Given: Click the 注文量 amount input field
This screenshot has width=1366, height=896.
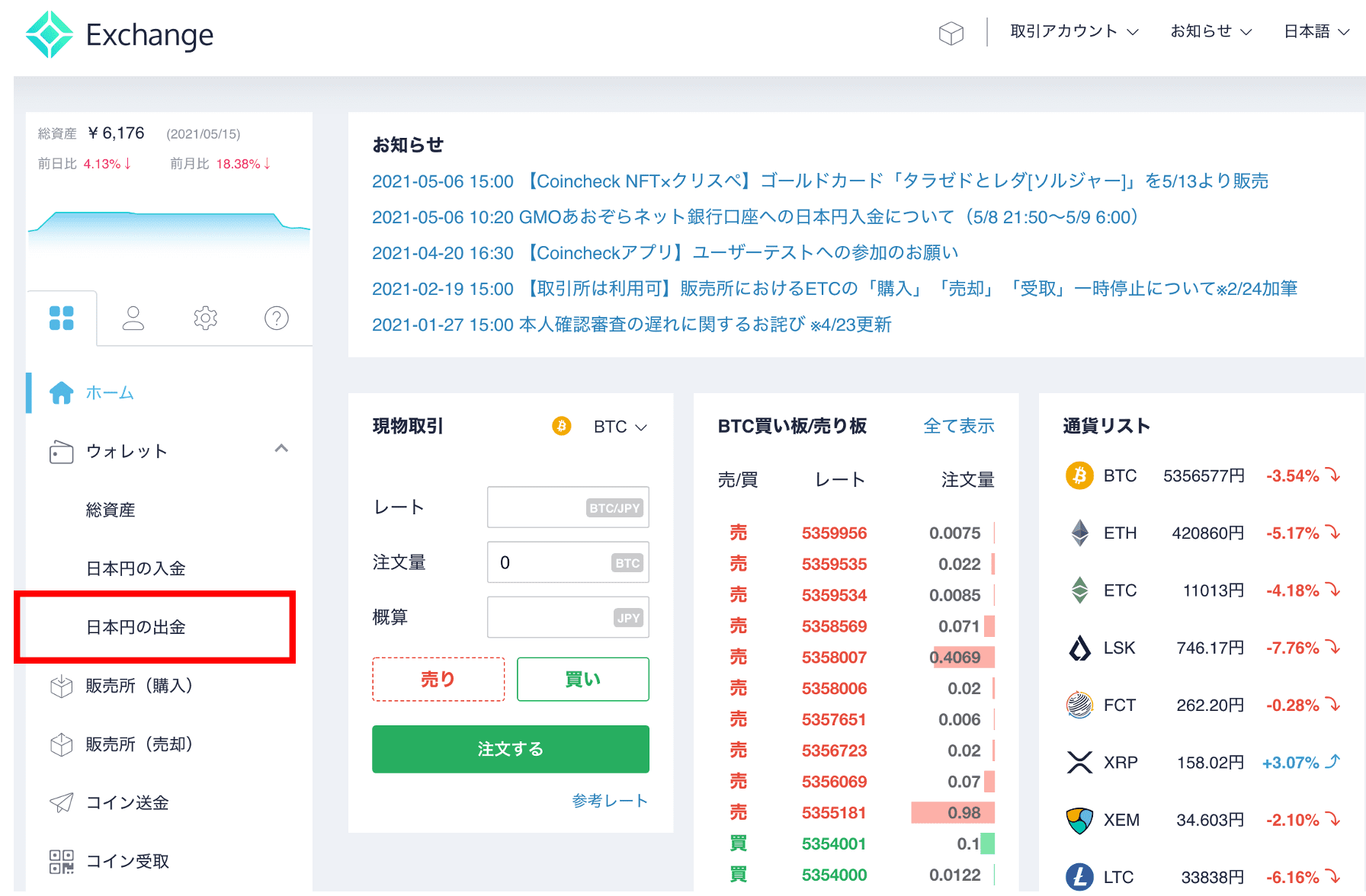Looking at the screenshot, I should coord(567,562).
